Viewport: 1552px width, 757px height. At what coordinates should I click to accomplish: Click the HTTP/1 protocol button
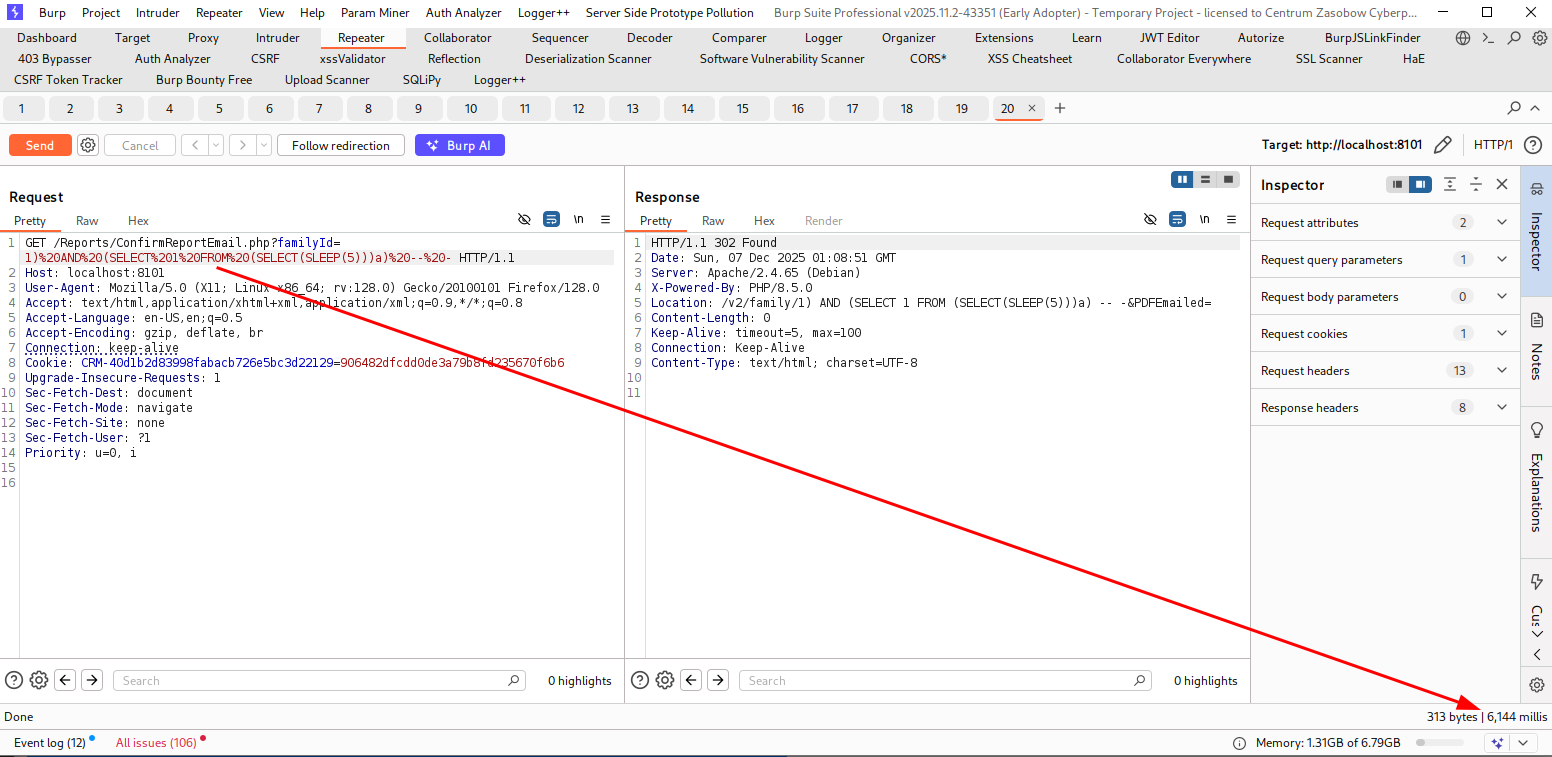[x=1493, y=145]
